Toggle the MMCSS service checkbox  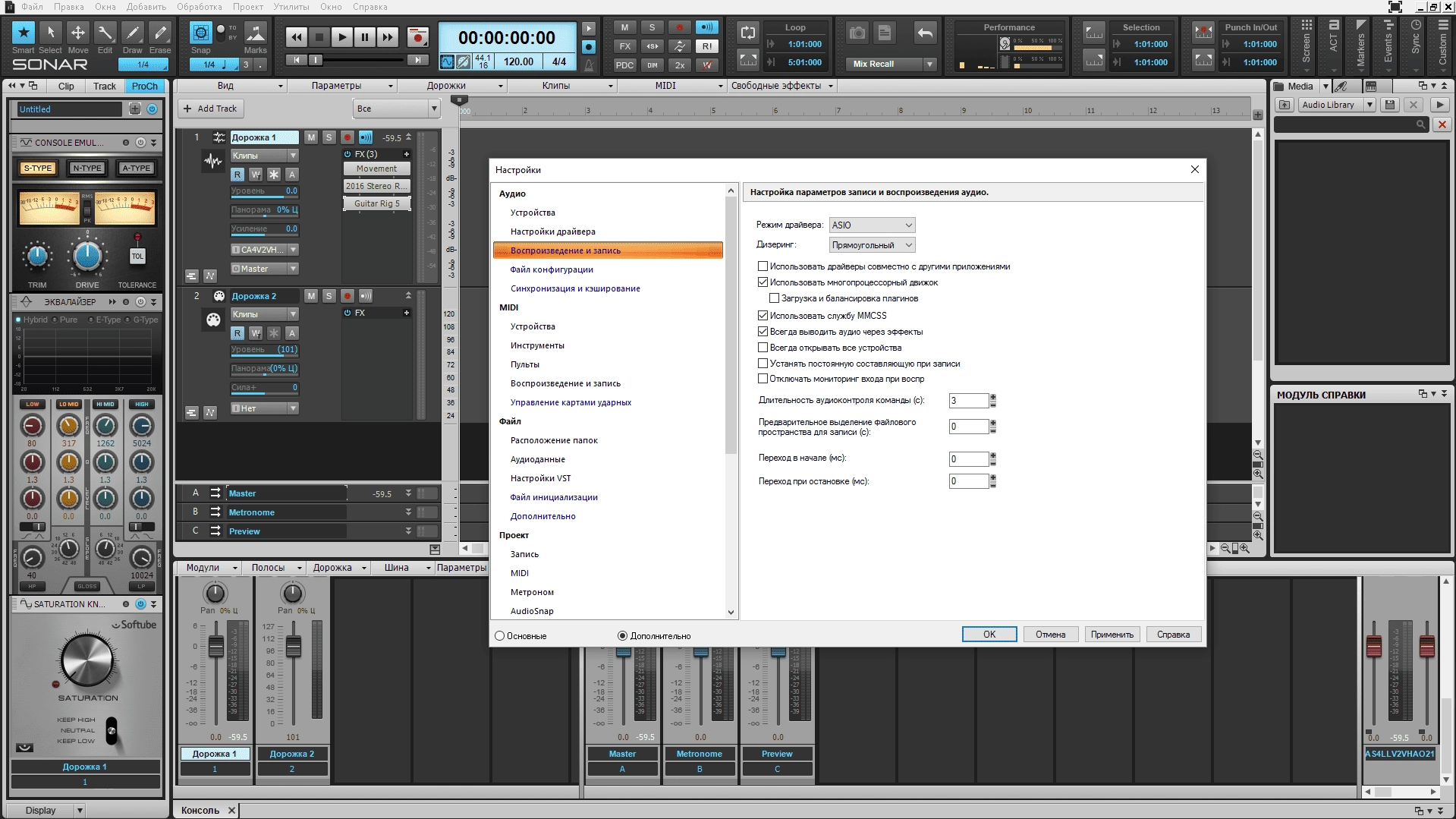click(x=763, y=316)
